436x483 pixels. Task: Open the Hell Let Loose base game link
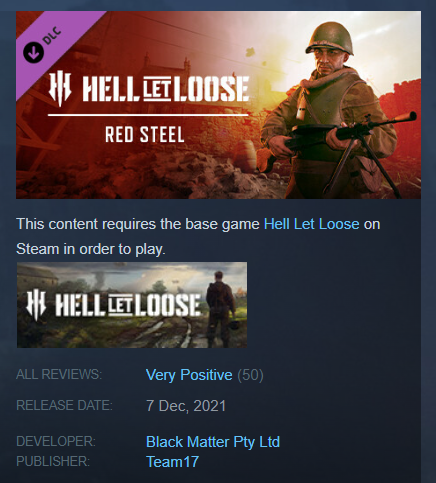[311, 224]
